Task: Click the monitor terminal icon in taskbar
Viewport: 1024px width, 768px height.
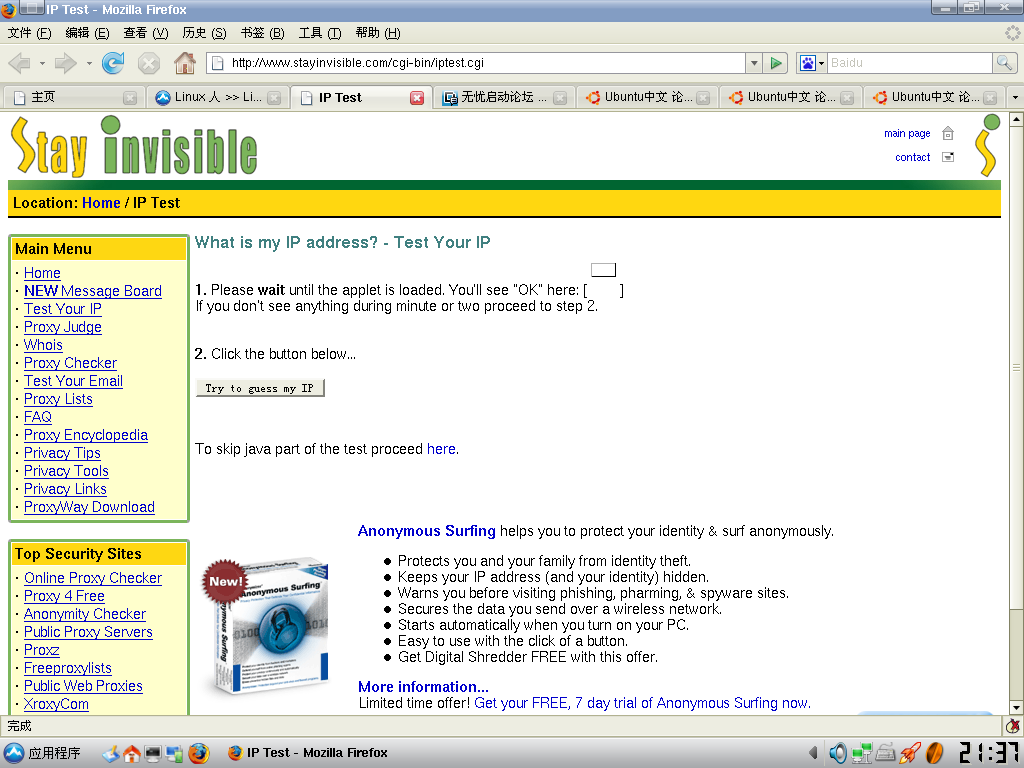Action: click(x=153, y=754)
